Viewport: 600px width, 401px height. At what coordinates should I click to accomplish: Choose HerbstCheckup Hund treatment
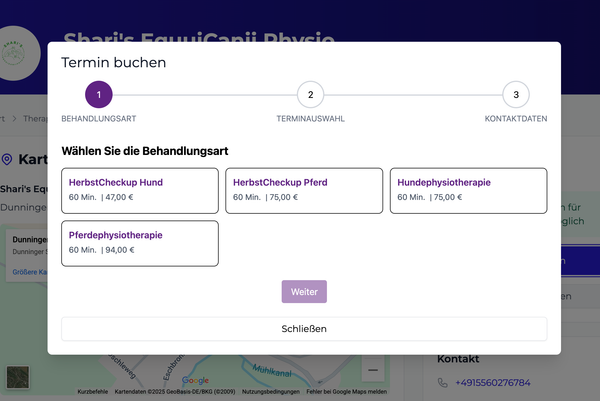click(x=139, y=190)
